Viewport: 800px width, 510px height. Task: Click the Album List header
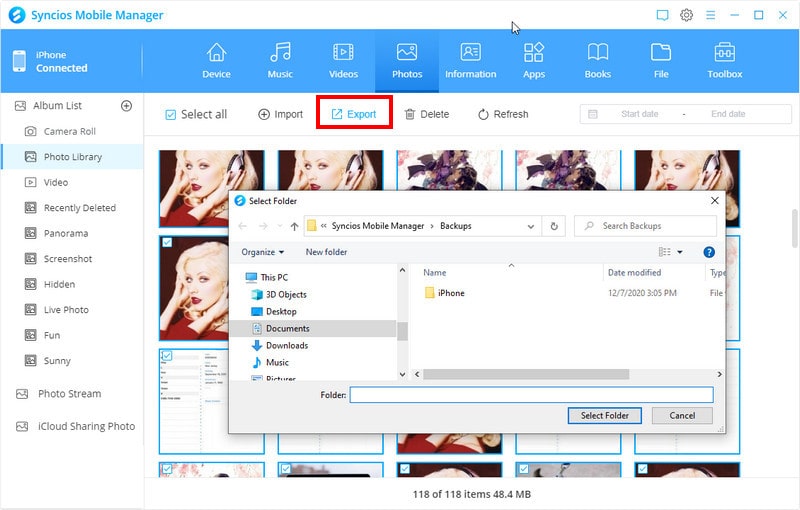pos(57,106)
